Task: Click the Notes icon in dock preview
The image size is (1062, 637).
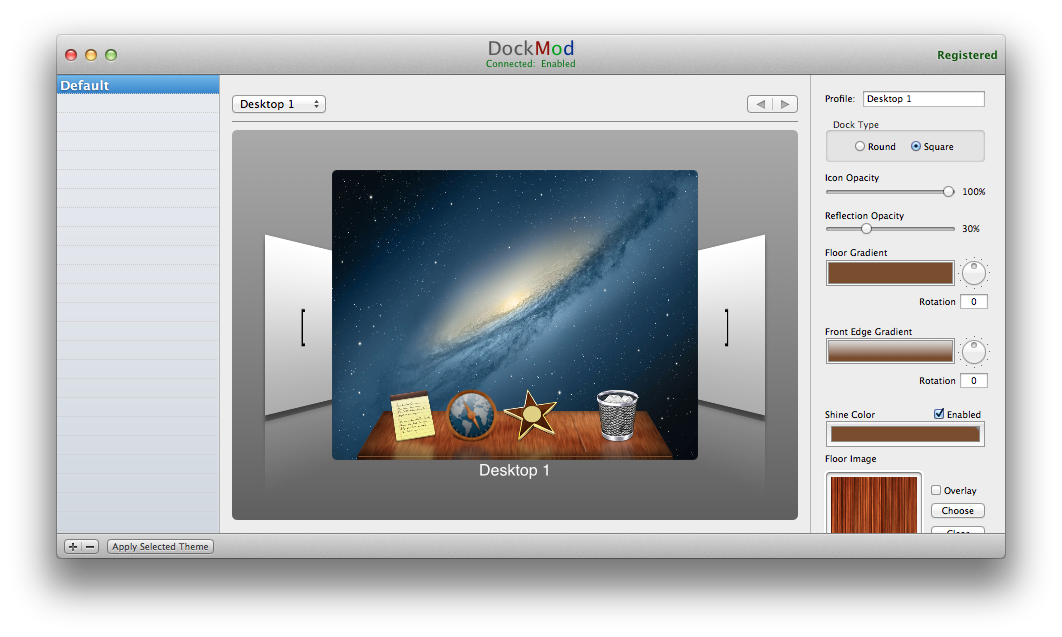Action: (x=412, y=416)
